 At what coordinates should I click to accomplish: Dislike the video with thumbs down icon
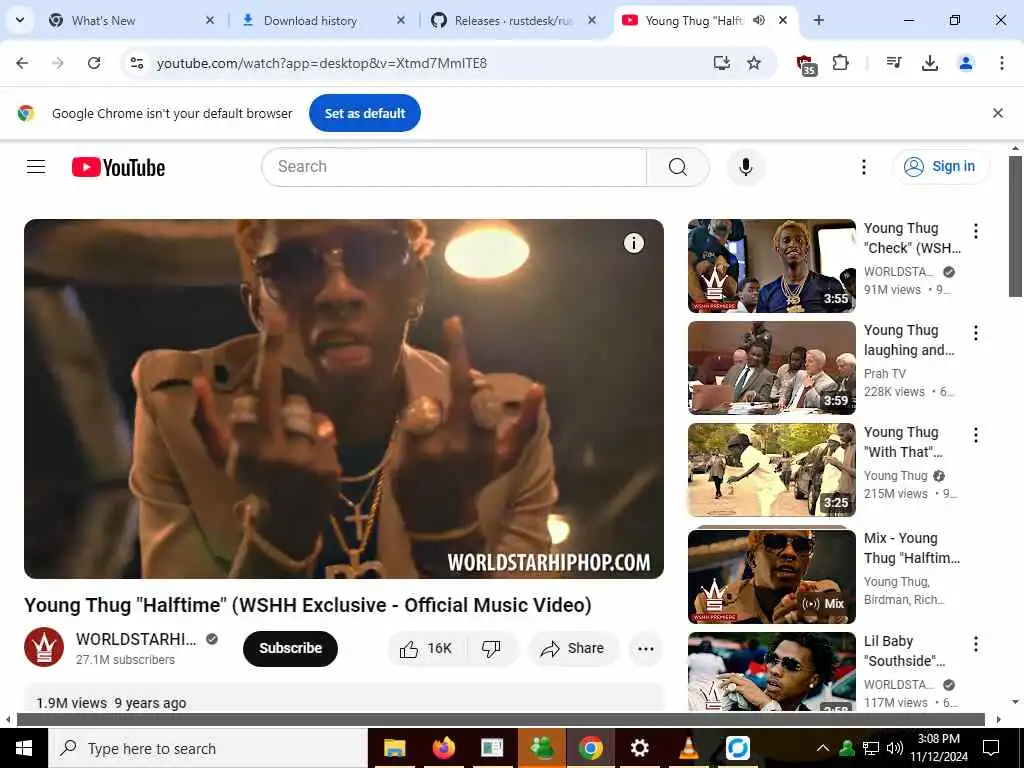[491, 648]
